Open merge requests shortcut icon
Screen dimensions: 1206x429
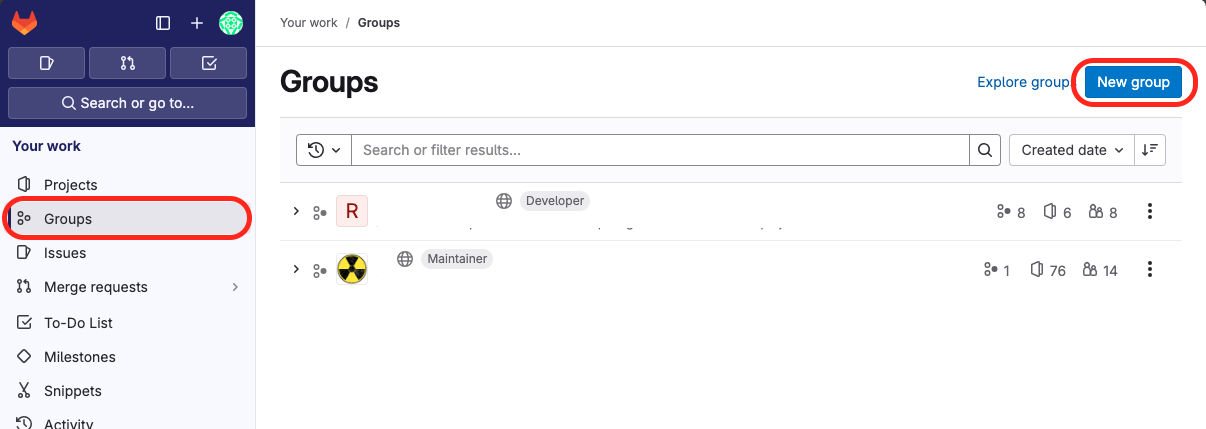pos(127,63)
